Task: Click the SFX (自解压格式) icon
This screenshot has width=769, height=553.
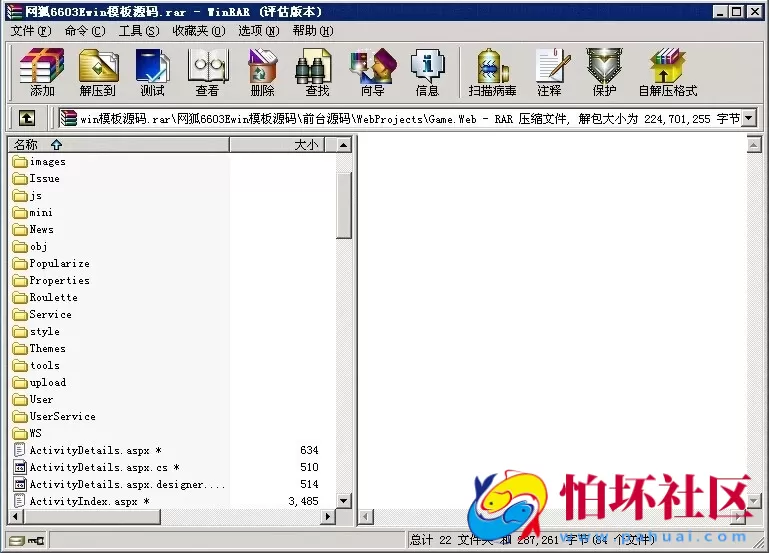Action: point(667,72)
